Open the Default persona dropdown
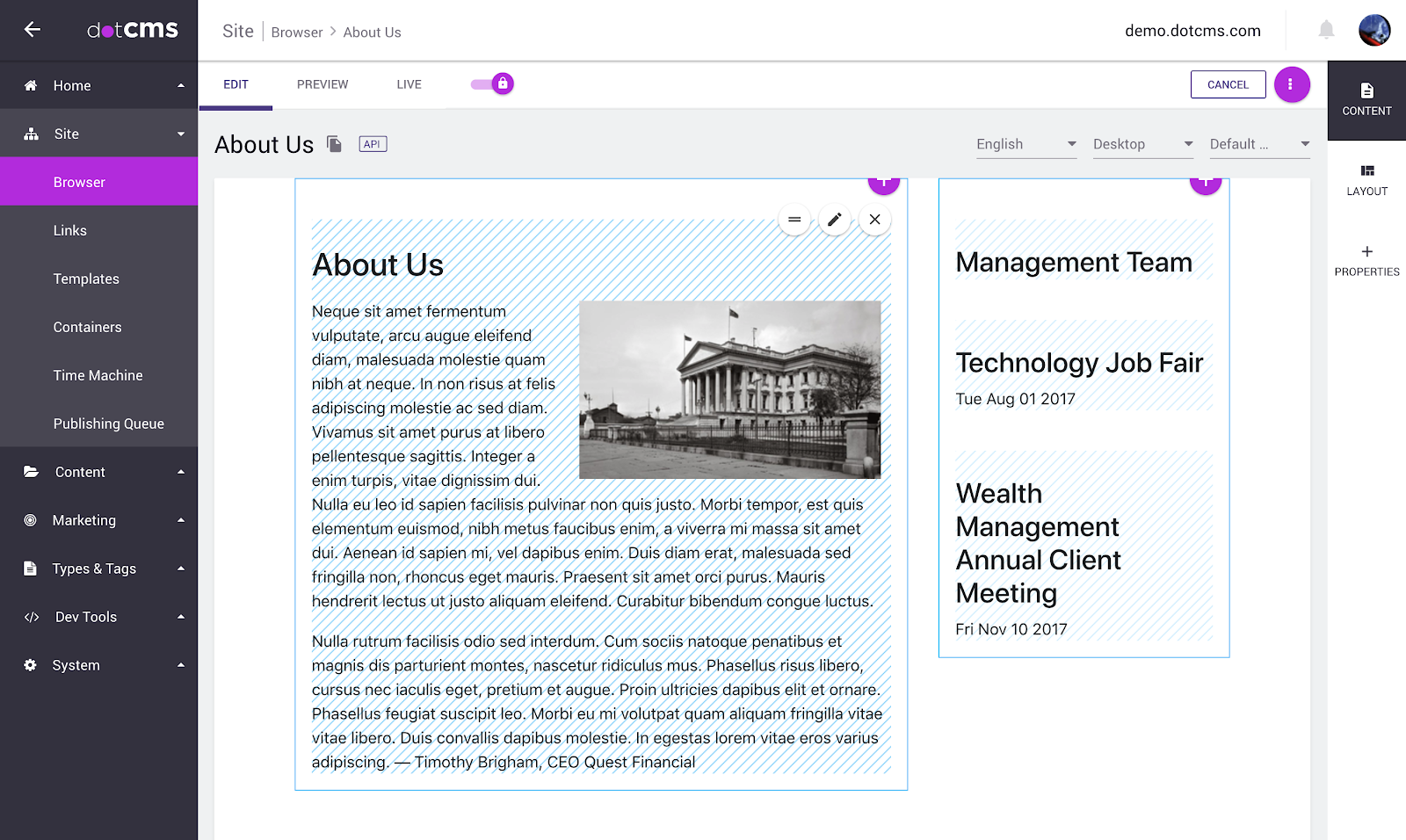Image resolution: width=1406 pixels, height=840 pixels. 1260,145
